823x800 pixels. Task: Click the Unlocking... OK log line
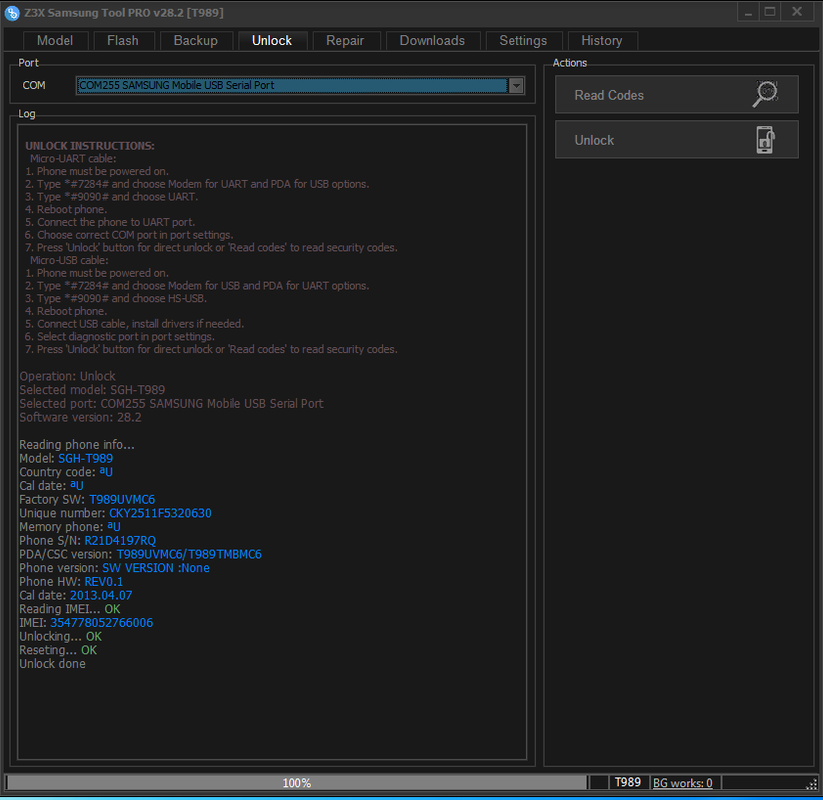point(60,636)
